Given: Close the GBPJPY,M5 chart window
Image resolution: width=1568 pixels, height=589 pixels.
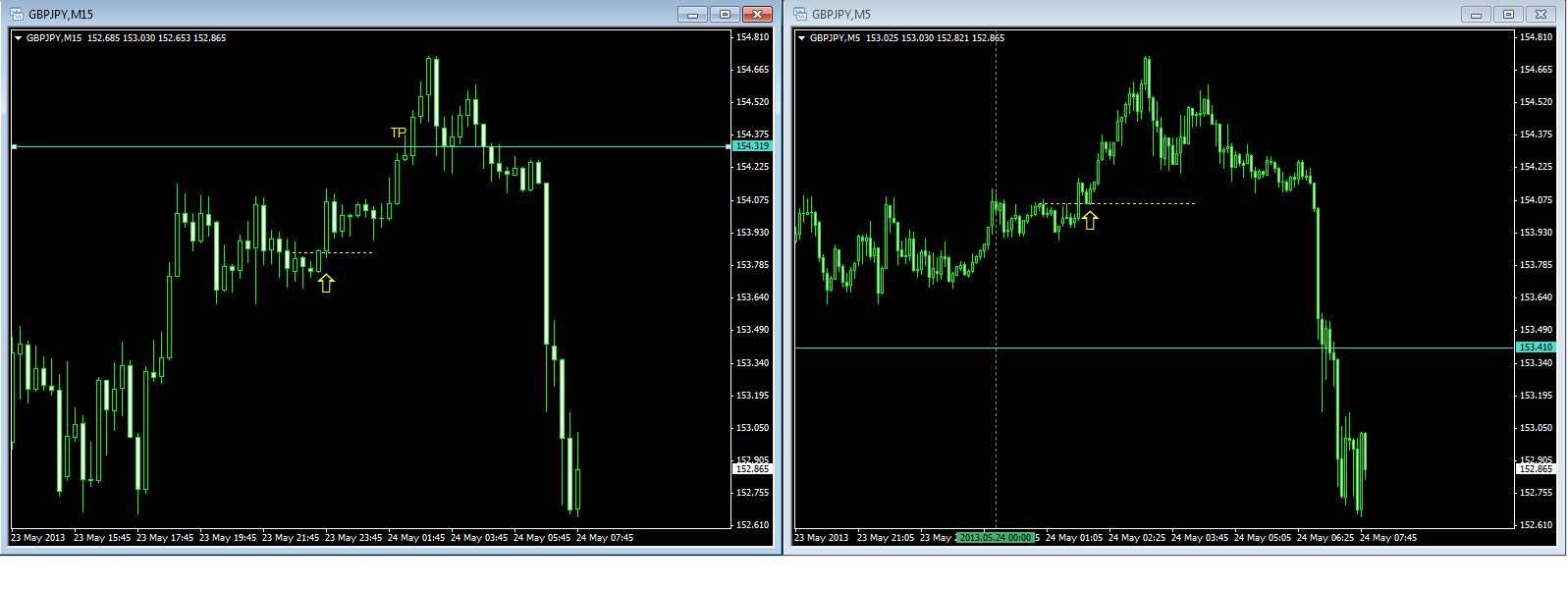Looking at the screenshot, I should pyautogui.click(x=1541, y=14).
